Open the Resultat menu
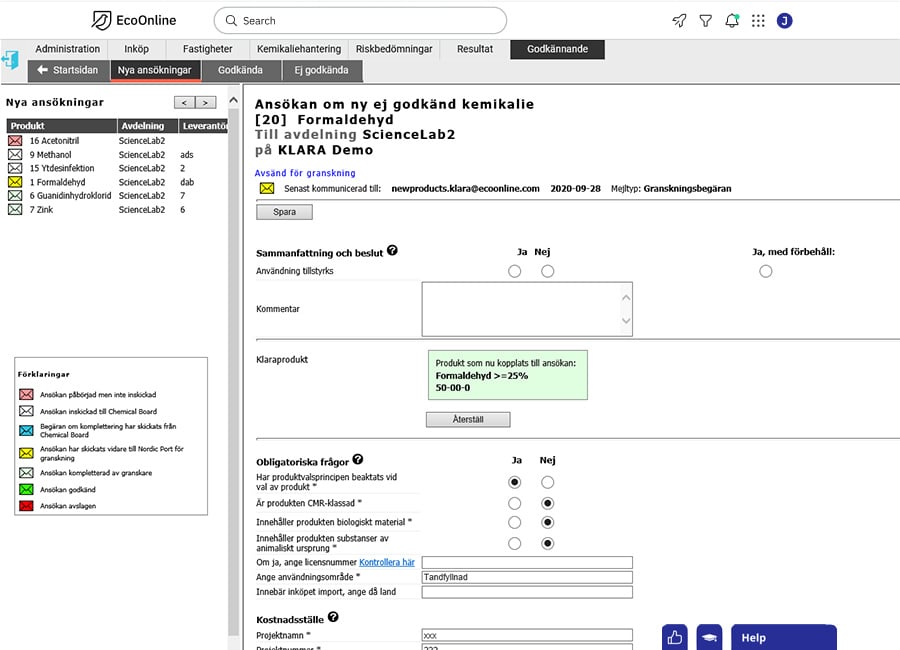The width and height of the screenshot is (900, 650). 475,49
